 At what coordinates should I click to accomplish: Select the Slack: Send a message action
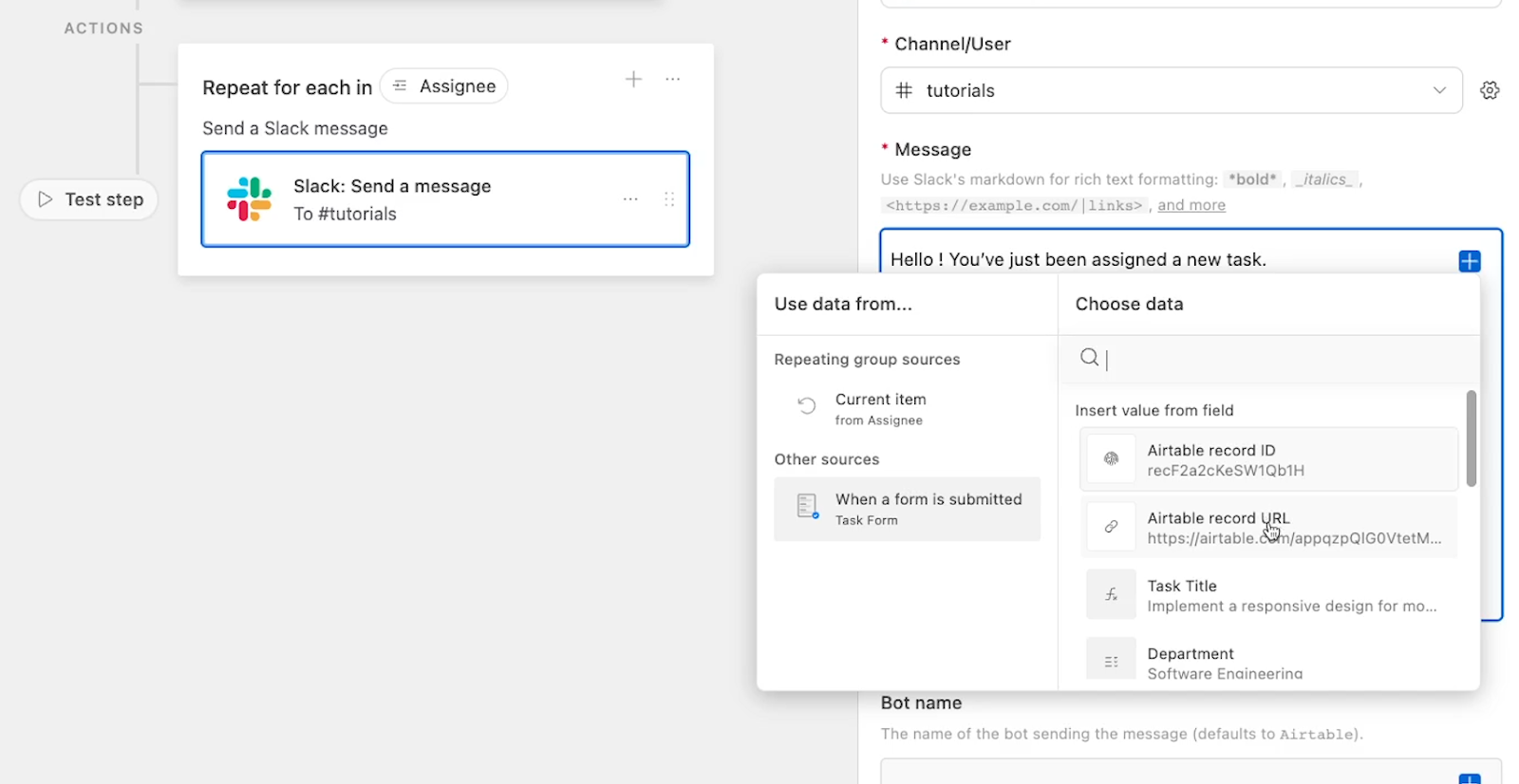point(445,199)
